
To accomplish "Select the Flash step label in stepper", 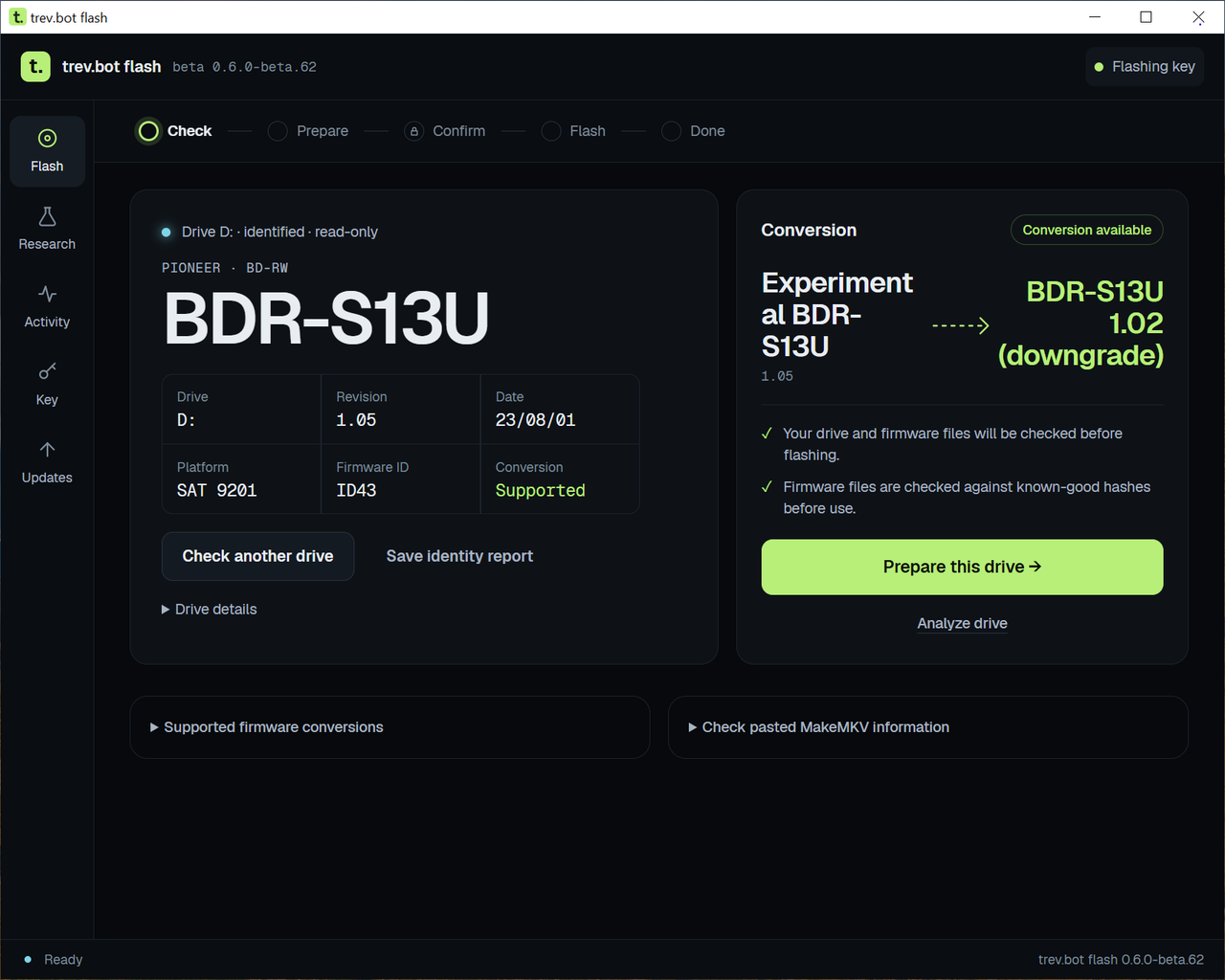I will click(x=588, y=131).
